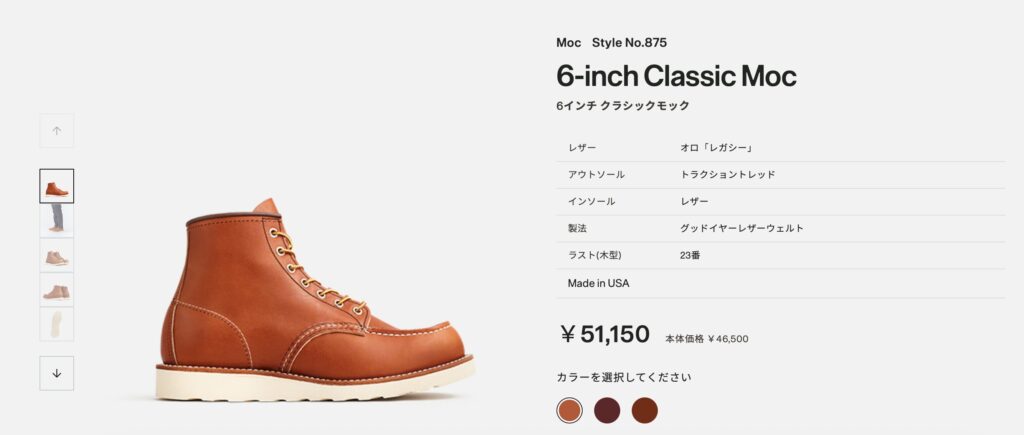This screenshot has height=435, width=1024.
Task: Click the up arrow above thumbnails
Action: pyautogui.click(x=57, y=131)
